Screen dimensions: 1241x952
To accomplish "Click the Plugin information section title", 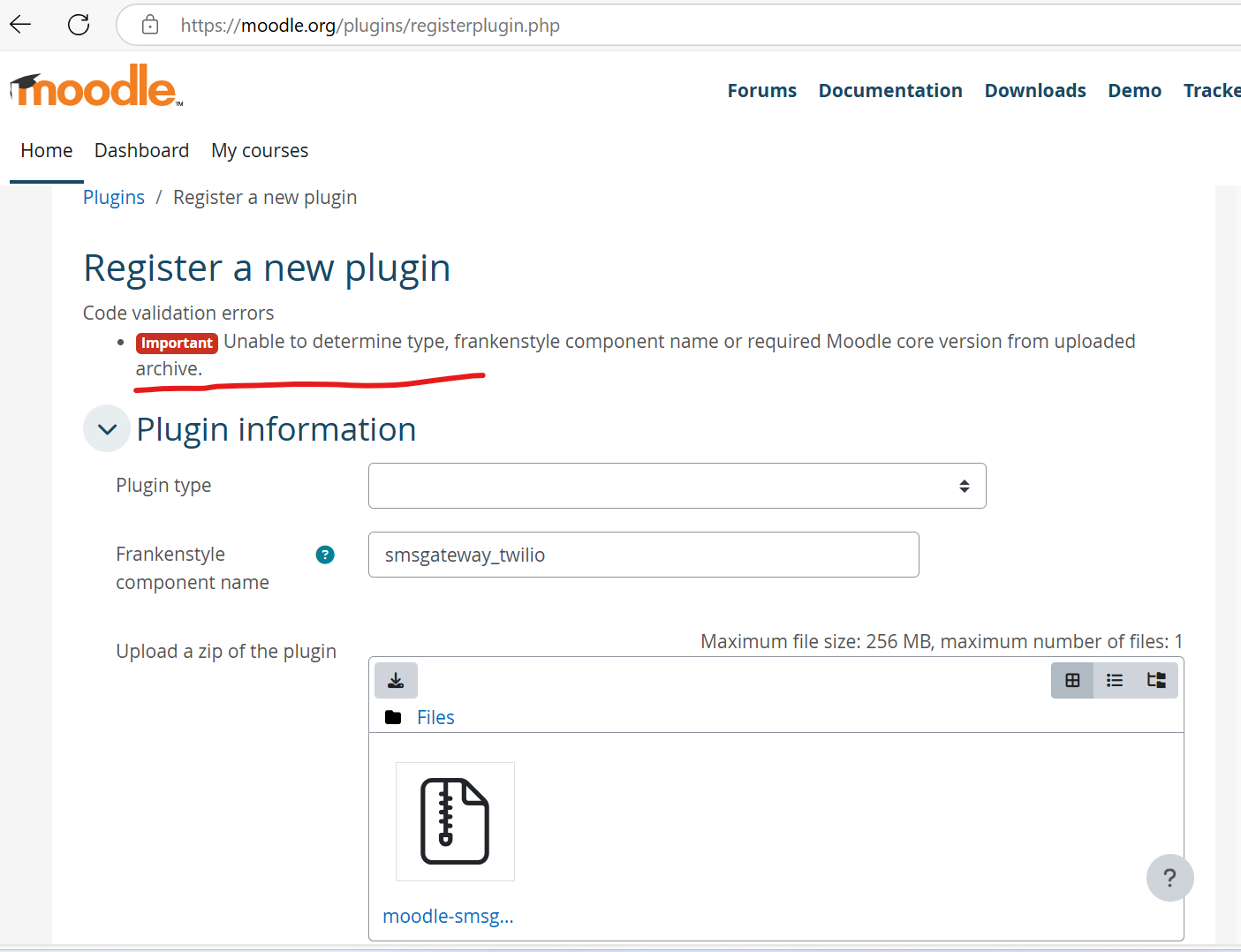I will pyautogui.click(x=276, y=429).
